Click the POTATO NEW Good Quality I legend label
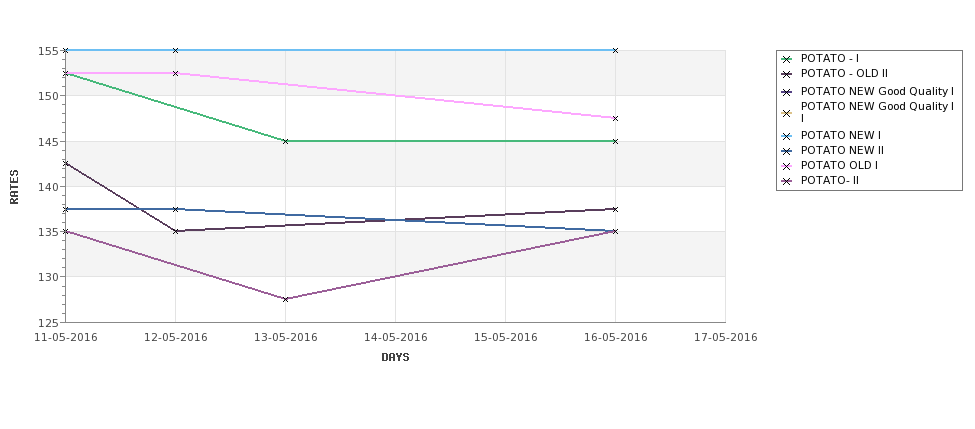This screenshot has width=975, height=429. [877, 91]
